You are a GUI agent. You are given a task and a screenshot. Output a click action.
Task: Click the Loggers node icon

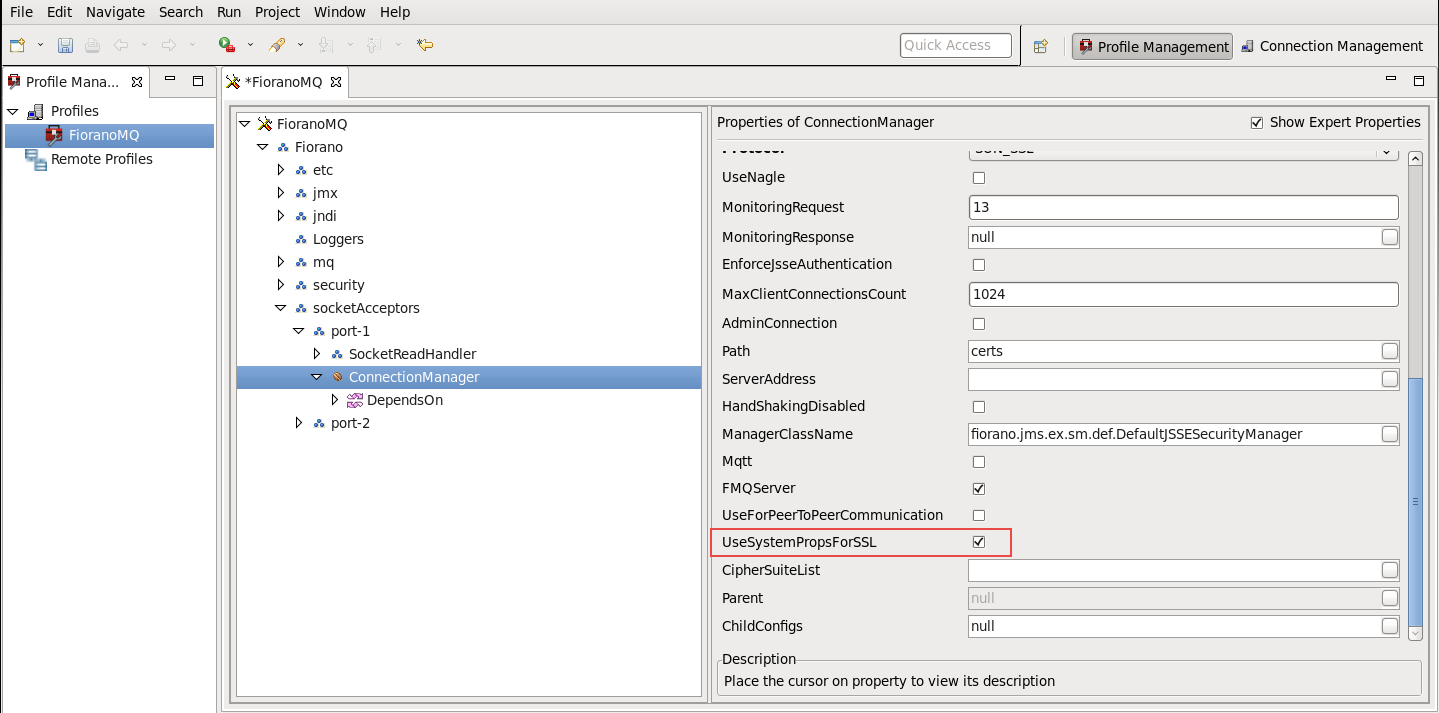[x=301, y=240]
